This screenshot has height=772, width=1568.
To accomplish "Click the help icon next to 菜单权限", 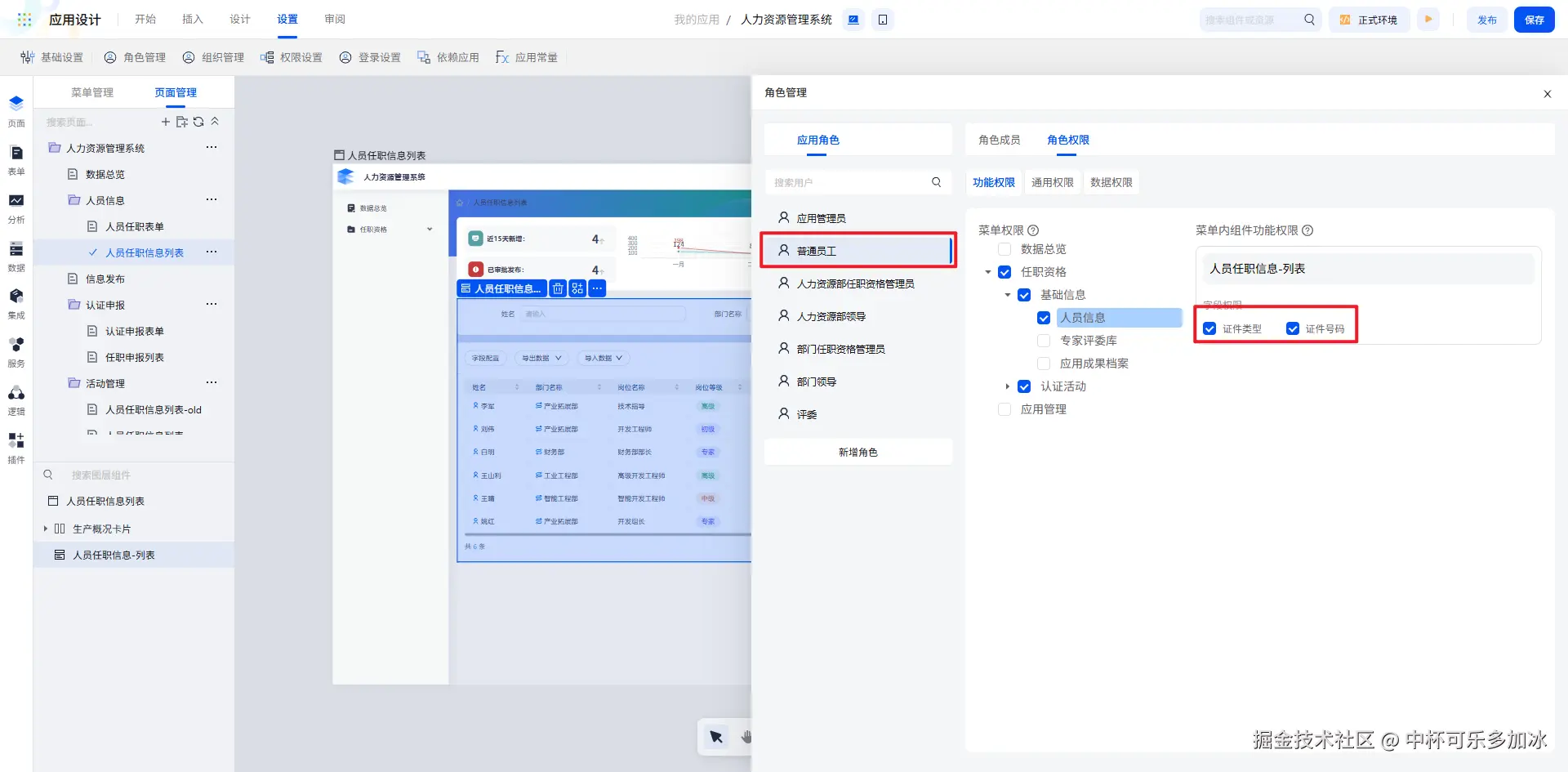I will (1033, 230).
